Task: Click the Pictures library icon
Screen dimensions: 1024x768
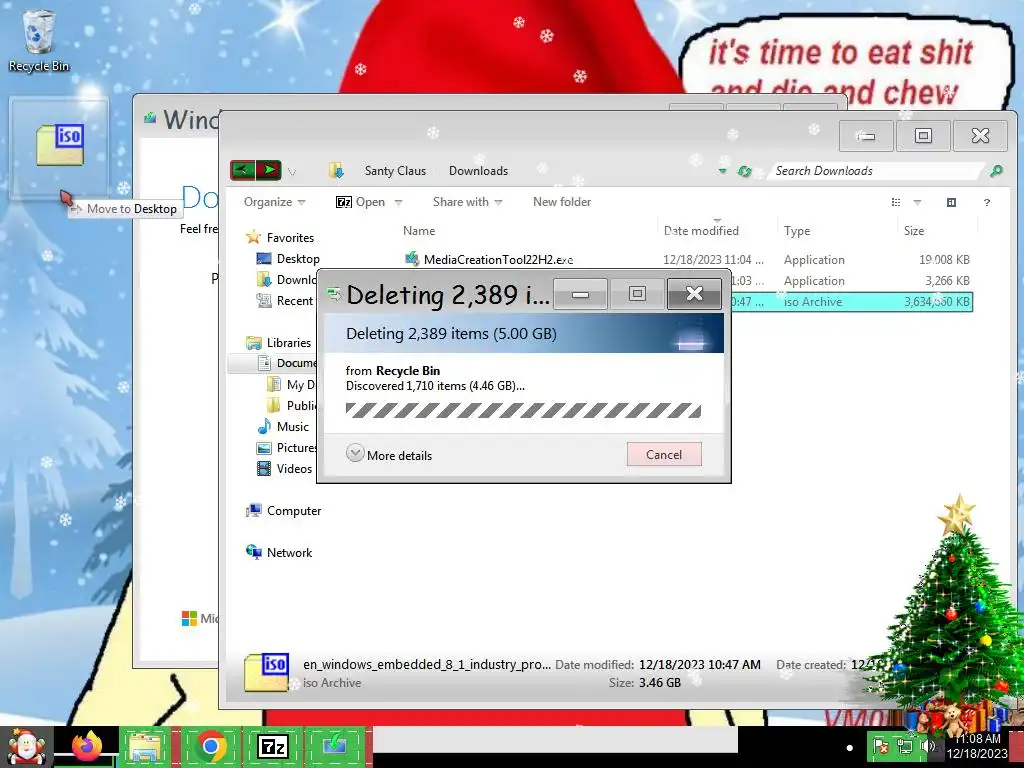Action: point(264,448)
